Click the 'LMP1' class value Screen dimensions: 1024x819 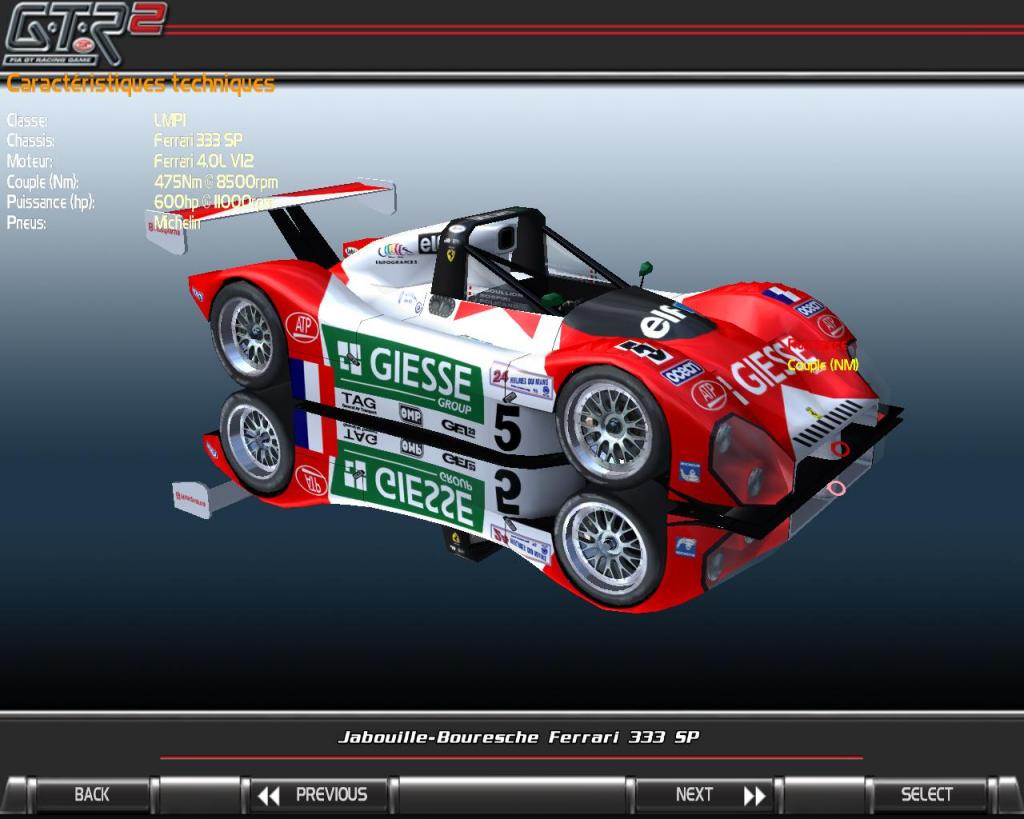170,120
